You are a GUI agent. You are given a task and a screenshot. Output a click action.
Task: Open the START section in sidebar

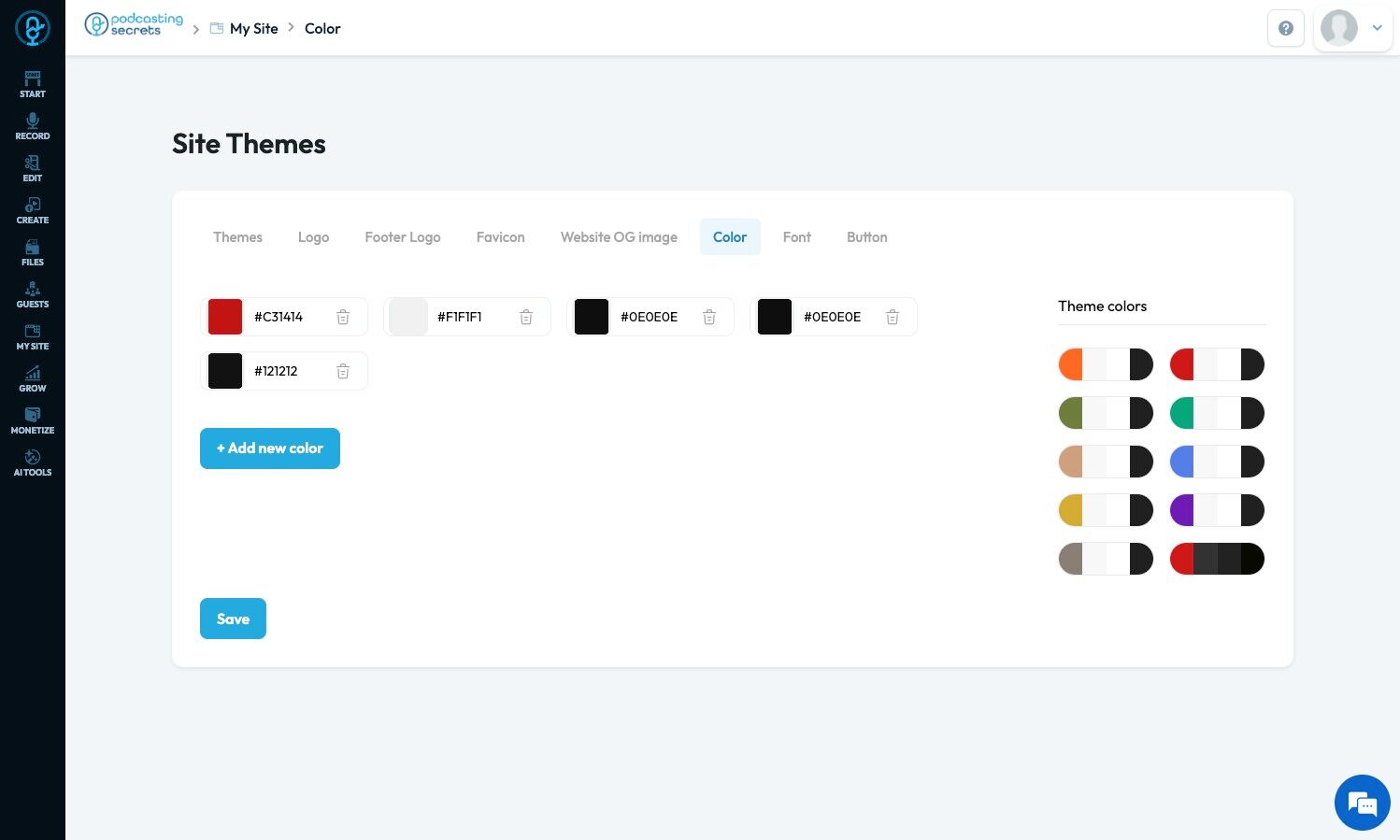33,84
